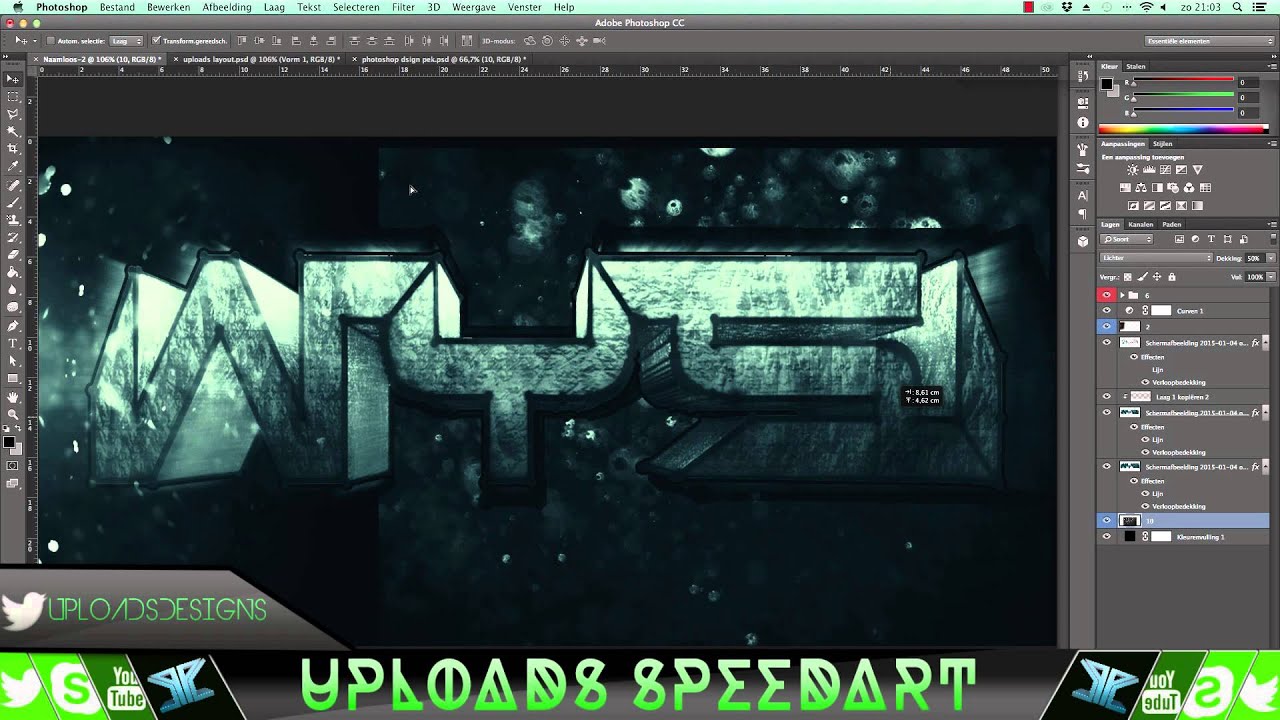Select the Pen tool

point(13,326)
